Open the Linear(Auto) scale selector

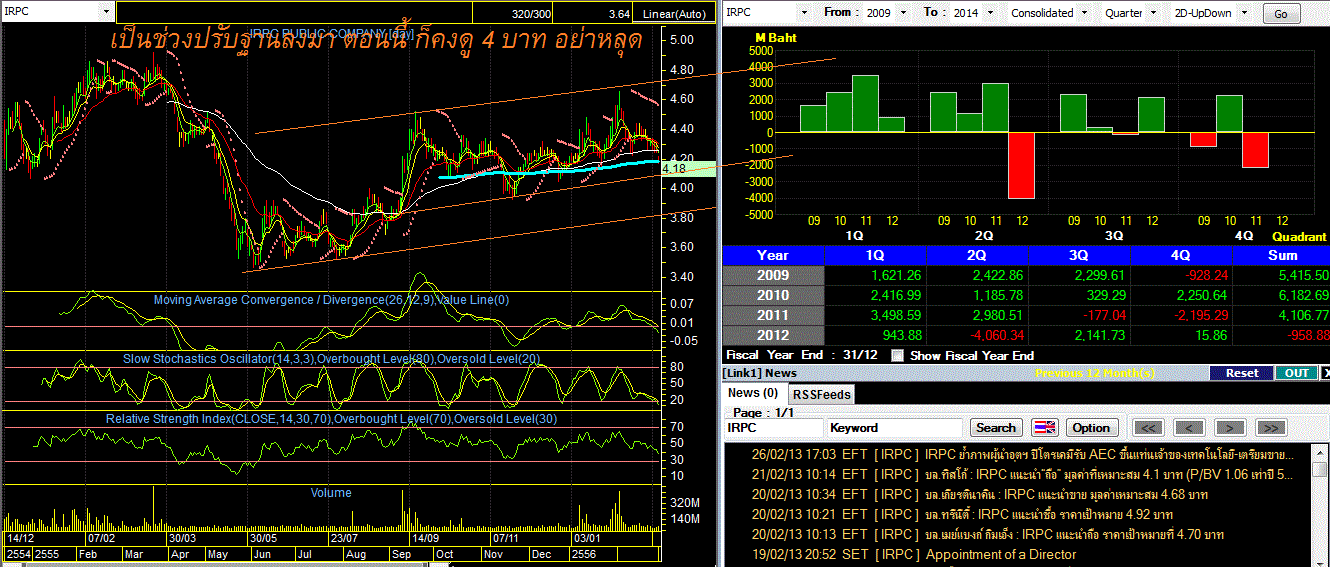tap(673, 13)
